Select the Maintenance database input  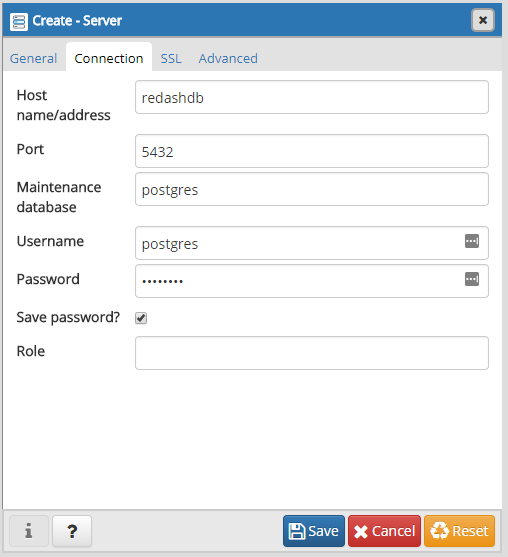tap(312, 189)
